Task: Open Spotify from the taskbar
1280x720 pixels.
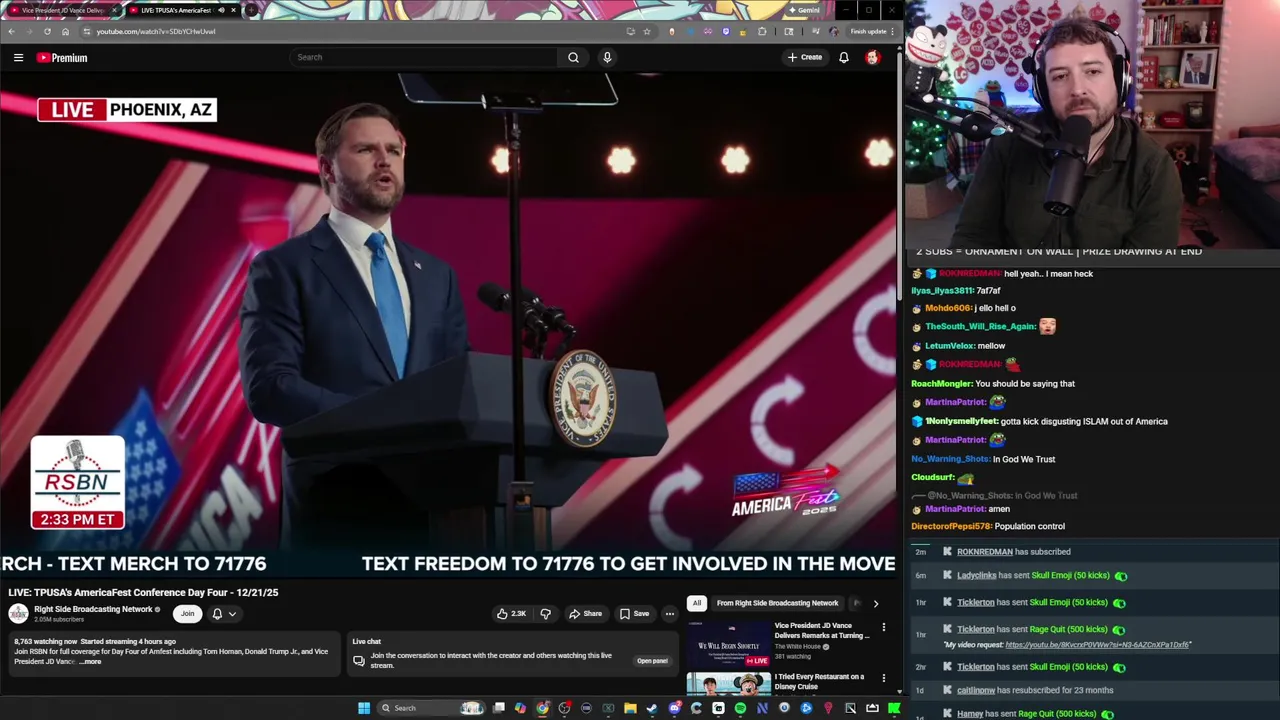Action: pyautogui.click(x=740, y=708)
